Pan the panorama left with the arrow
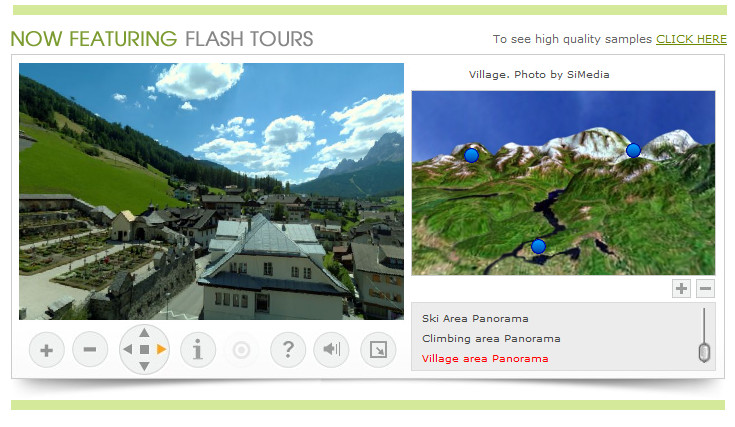This screenshot has height=427, width=735. click(x=127, y=350)
